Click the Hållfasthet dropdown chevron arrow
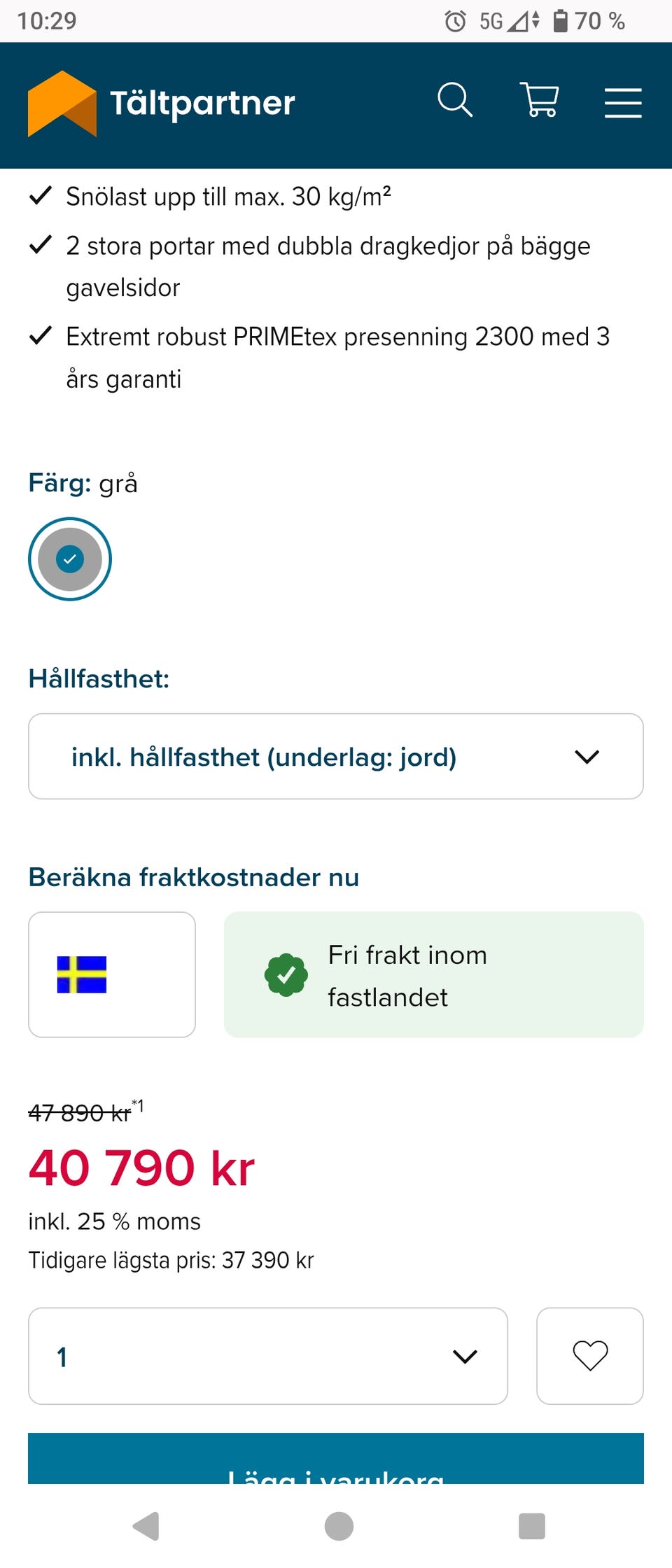 tap(587, 757)
